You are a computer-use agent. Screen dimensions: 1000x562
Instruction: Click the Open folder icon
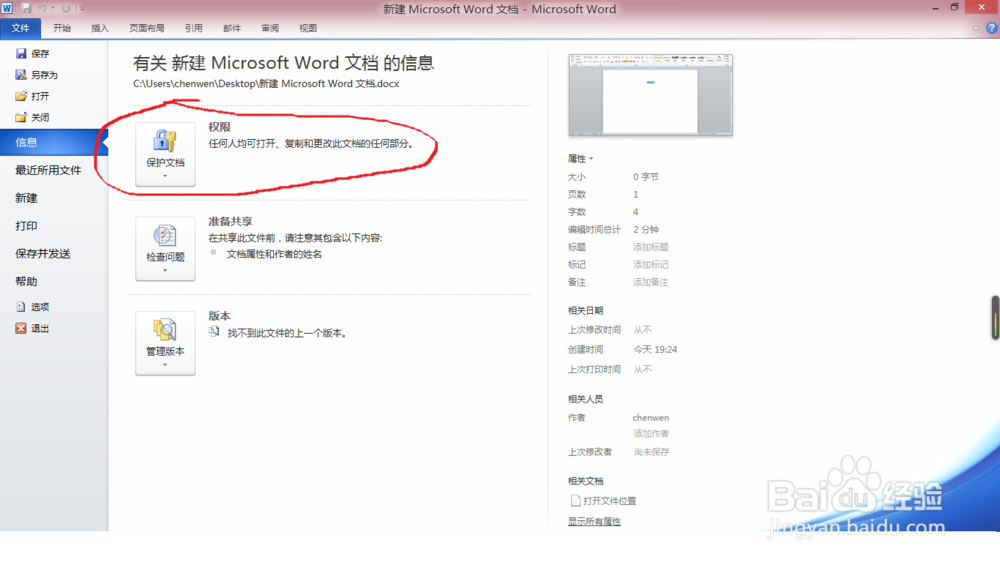pos(21,96)
